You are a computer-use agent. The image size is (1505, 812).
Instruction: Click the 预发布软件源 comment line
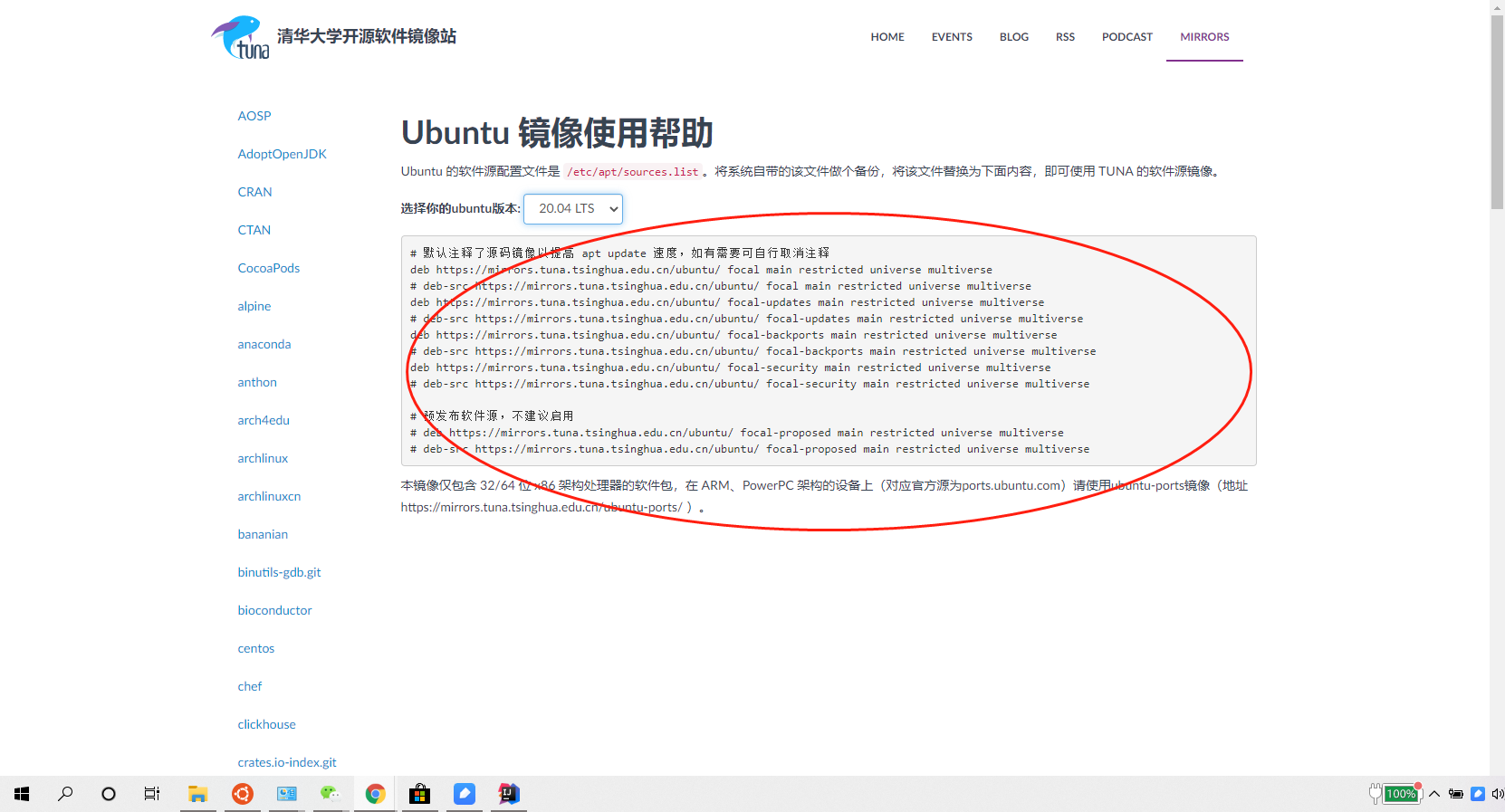point(492,416)
